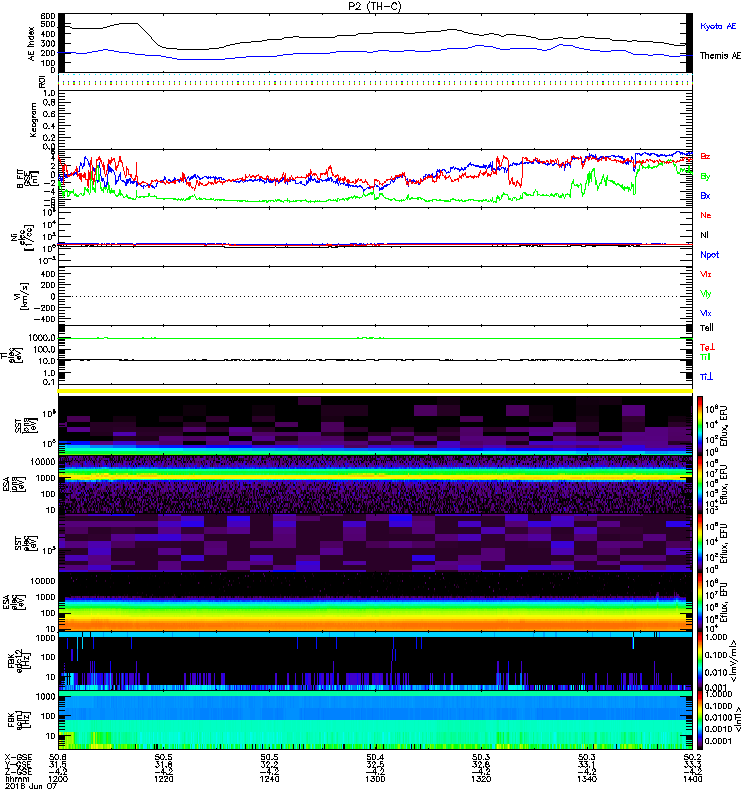Select the red Ne density legend label
The width and height of the screenshot is (750, 800).
[x=706, y=215]
